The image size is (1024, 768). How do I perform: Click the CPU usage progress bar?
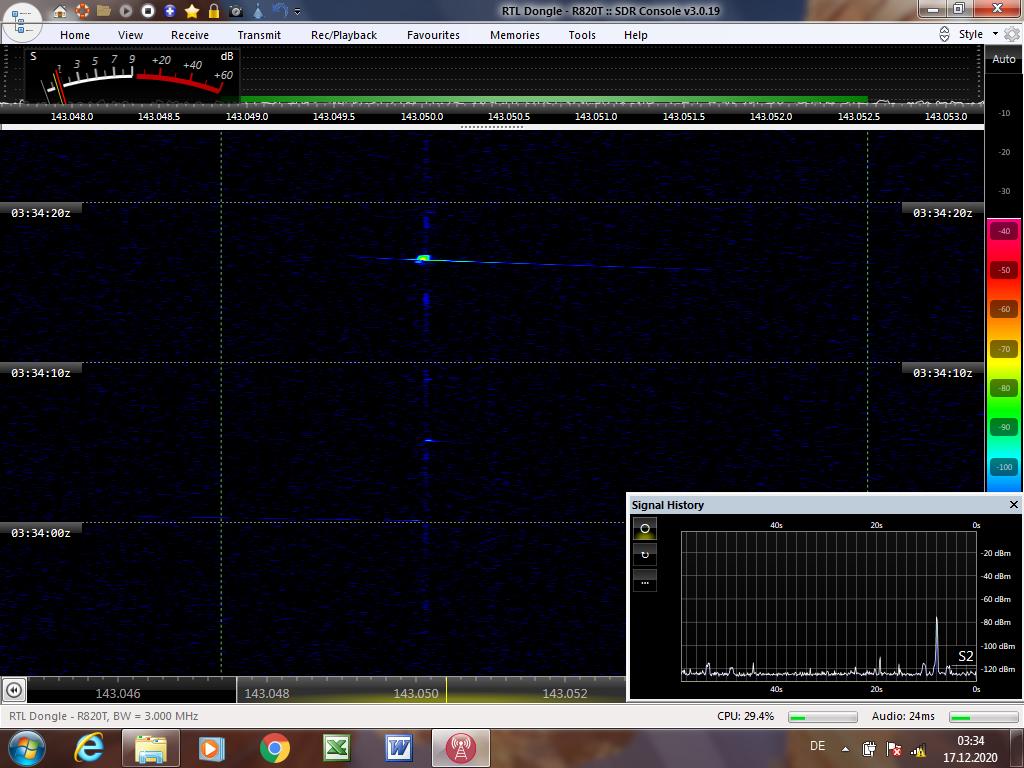coord(822,717)
